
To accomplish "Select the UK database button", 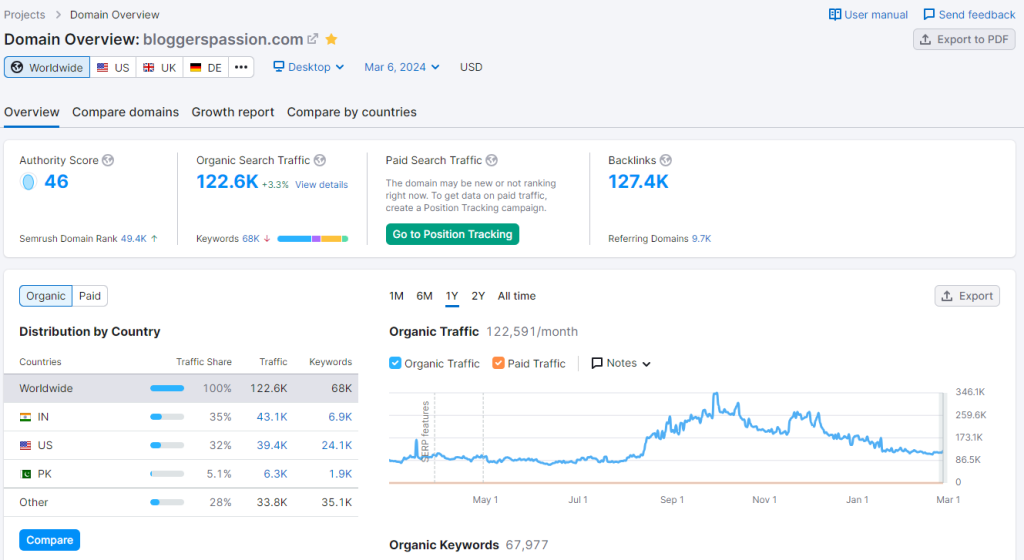I will (x=159, y=67).
